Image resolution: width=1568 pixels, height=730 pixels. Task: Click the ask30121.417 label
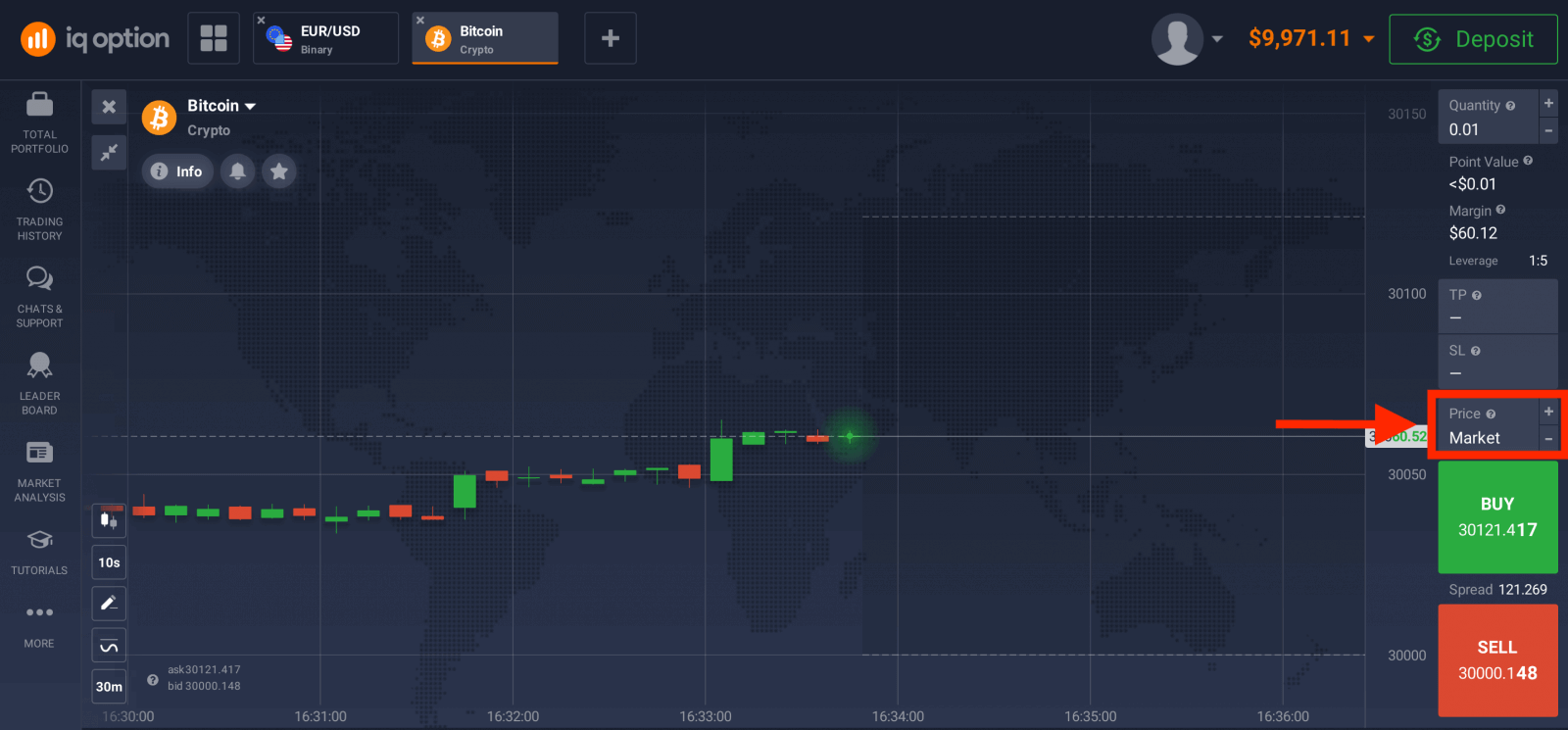(204, 670)
